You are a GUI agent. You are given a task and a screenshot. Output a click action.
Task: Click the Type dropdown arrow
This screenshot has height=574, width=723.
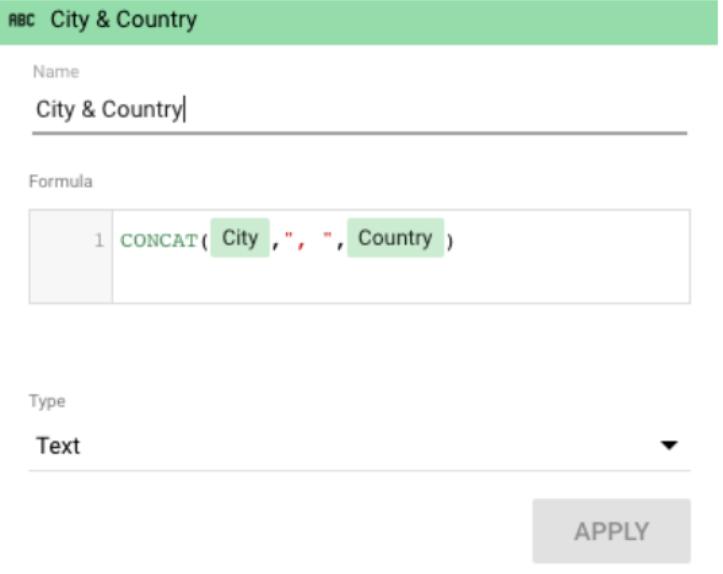(669, 446)
